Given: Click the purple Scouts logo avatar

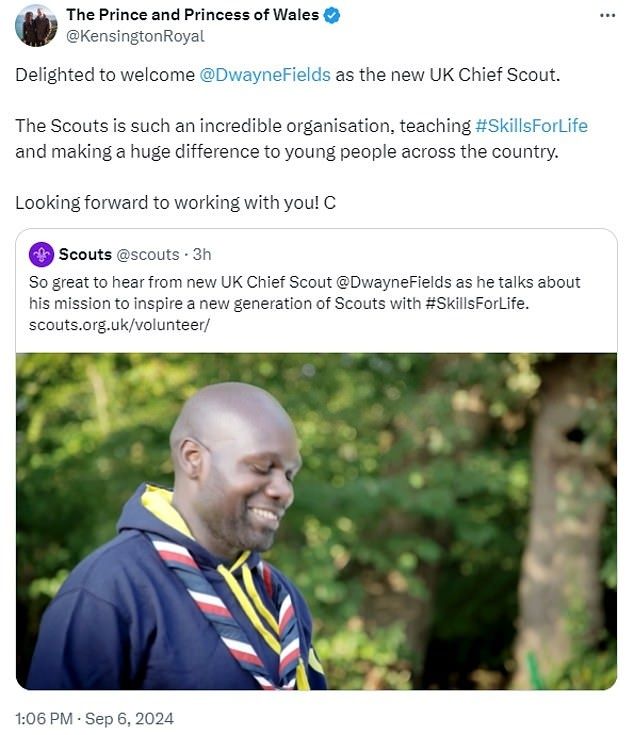Looking at the screenshot, I should (41, 254).
